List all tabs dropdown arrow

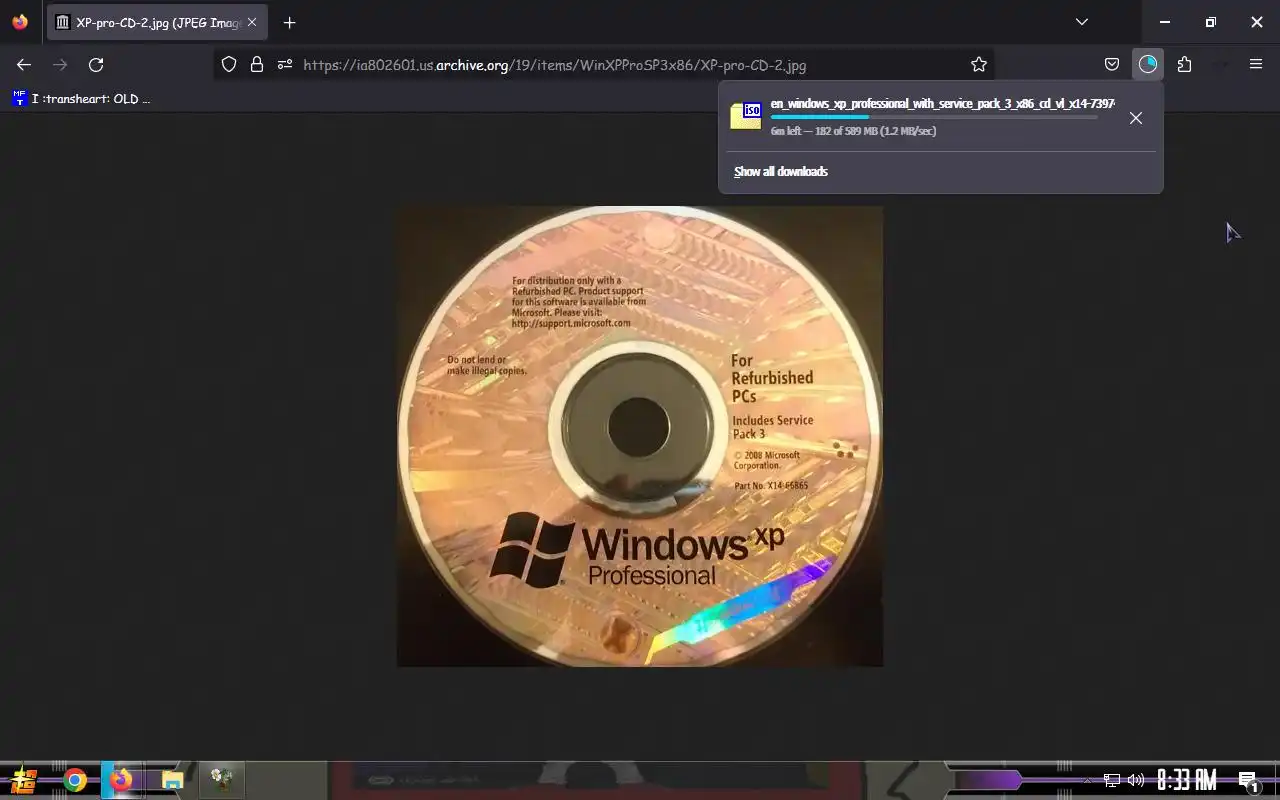(x=1081, y=22)
